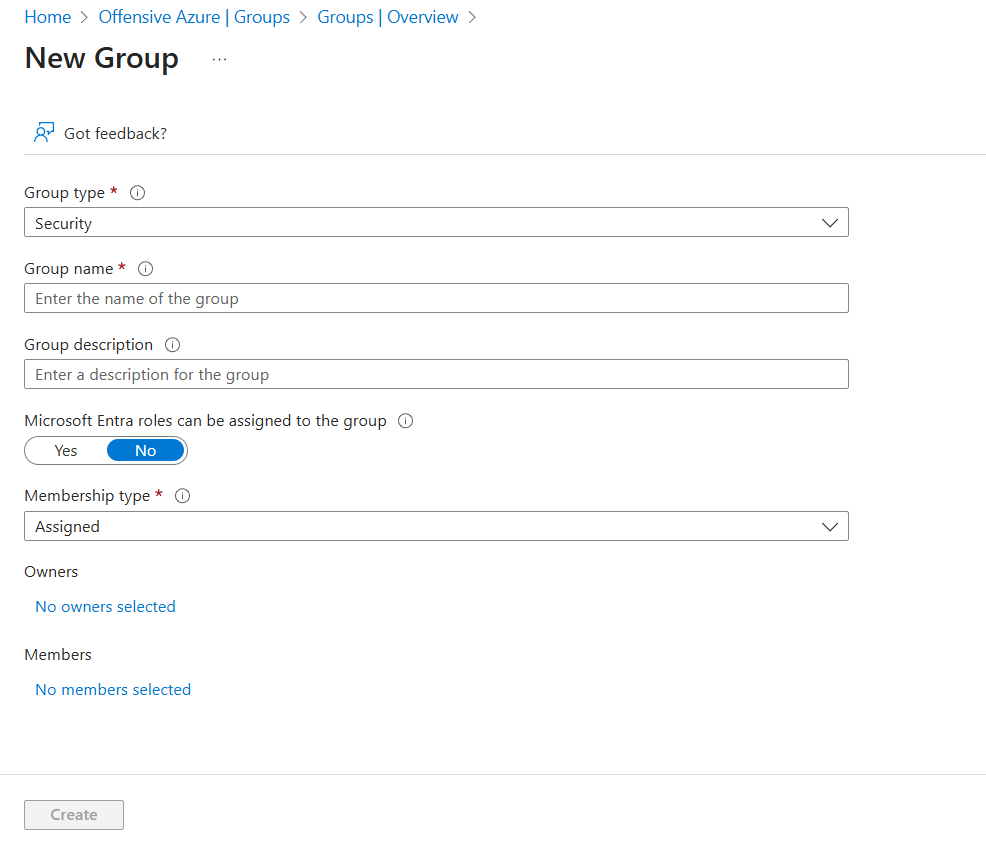Click info icon next to Membership type
The width and height of the screenshot is (986, 843).
183,496
